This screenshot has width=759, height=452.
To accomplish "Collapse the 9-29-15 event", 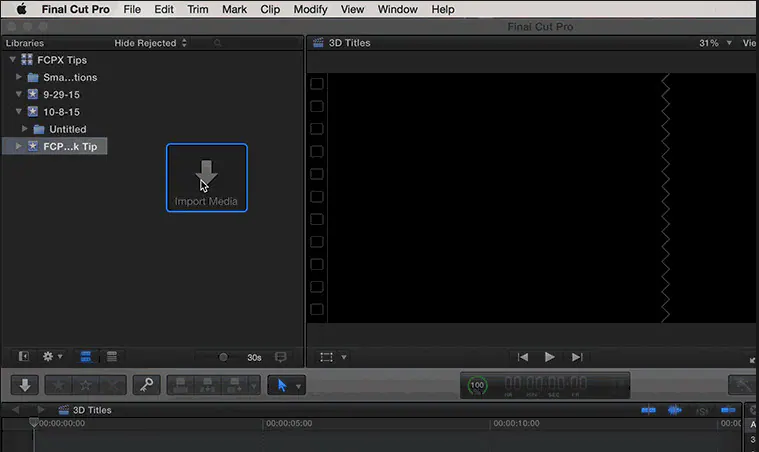I will [x=18, y=94].
